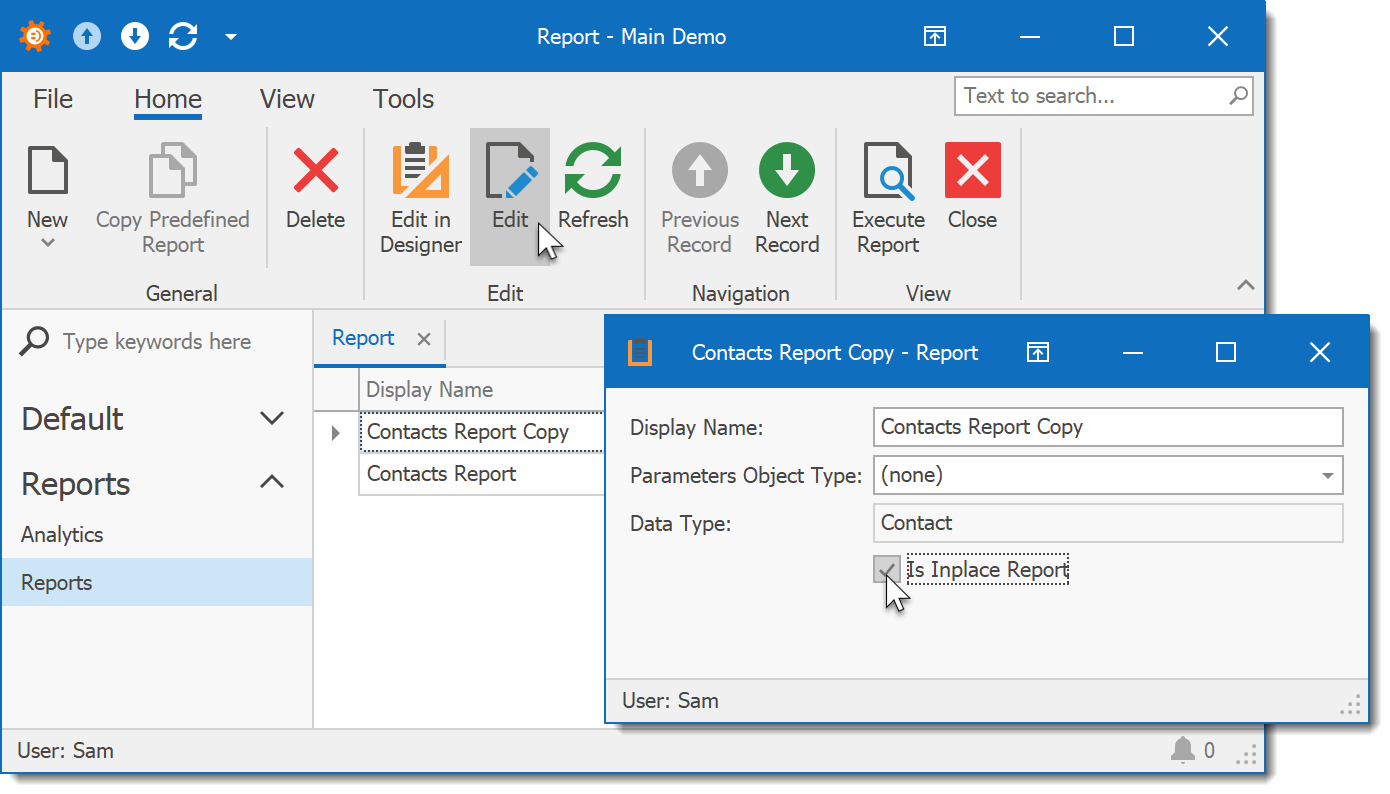Click the Edit in Designer icon
The height and width of the screenshot is (794, 1390).
(x=420, y=171)
